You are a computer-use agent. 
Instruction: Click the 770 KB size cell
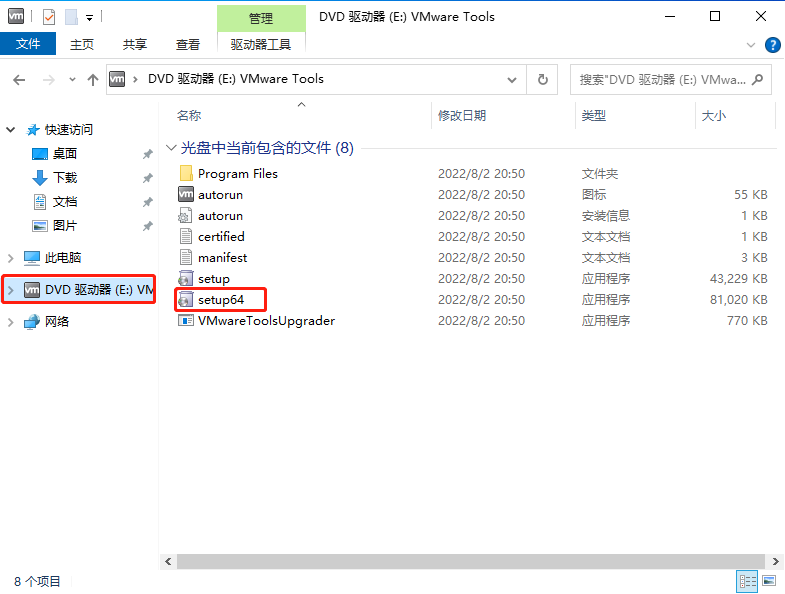(747, 321)
